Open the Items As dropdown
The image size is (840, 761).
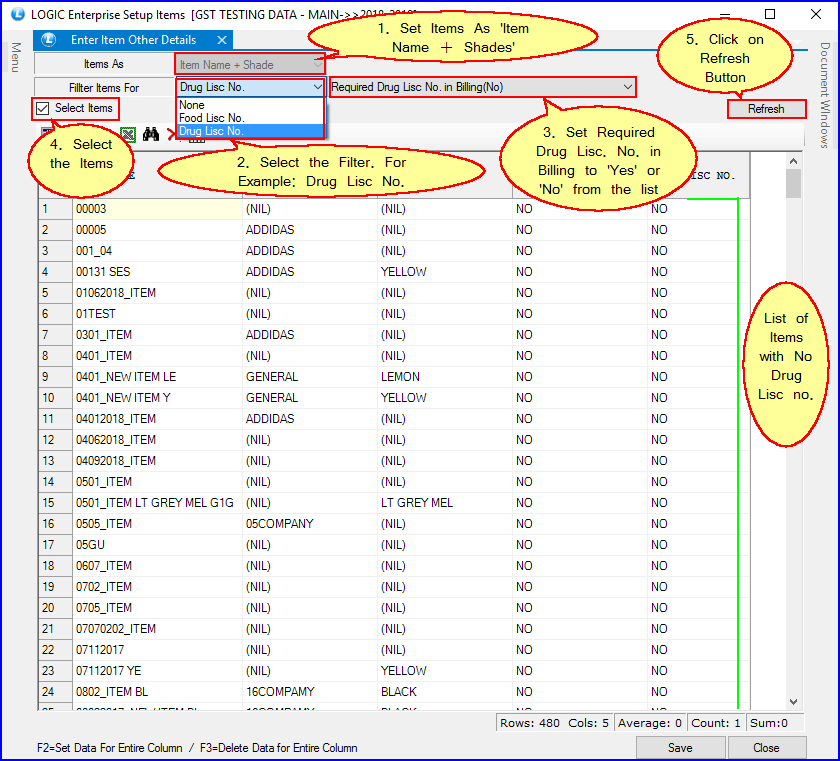(x=317, y=65)
